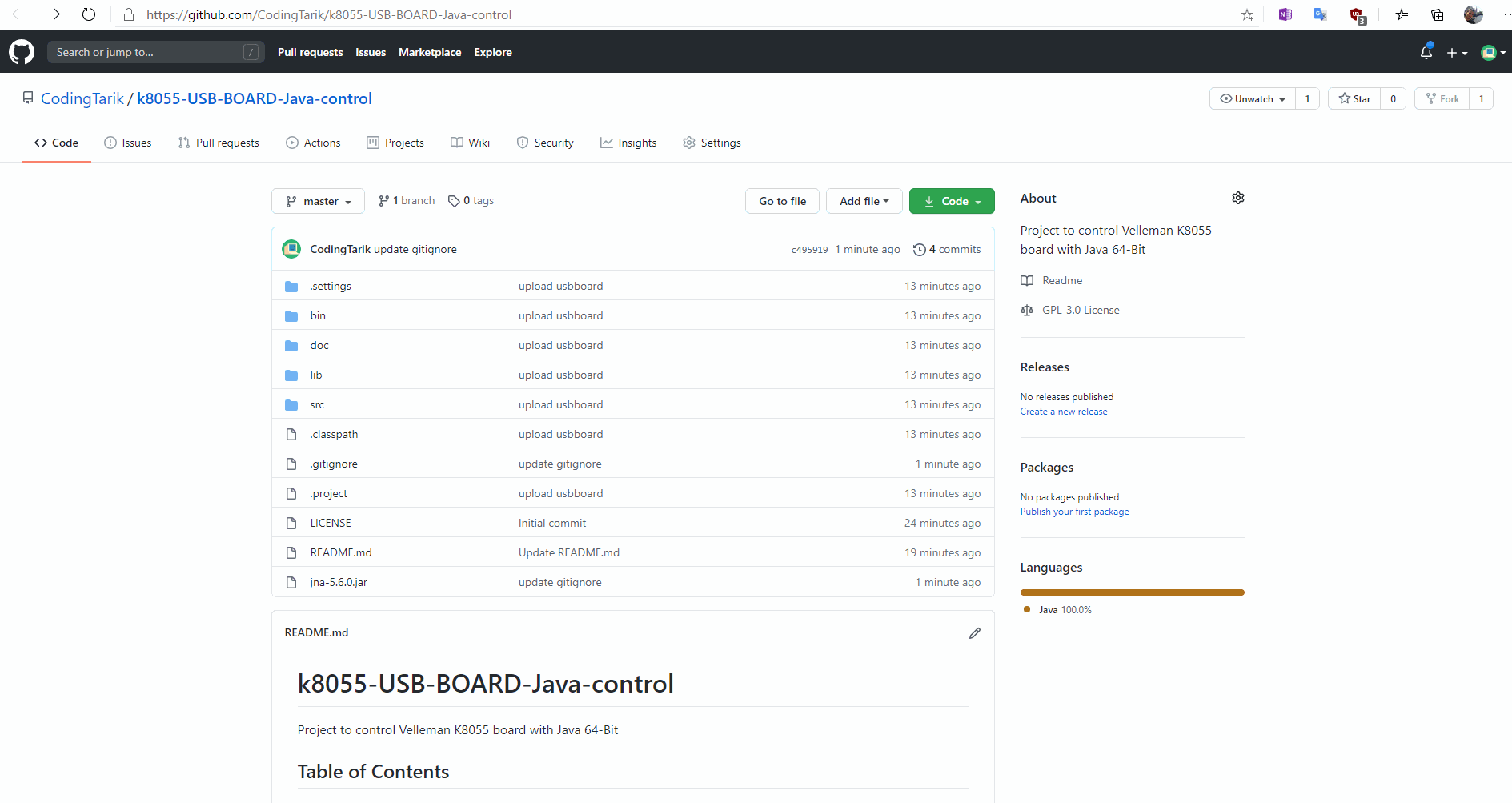The width and height of the screenshot is (1512, 803).
Task: Open the 0 tags link
Action: click(x=471, y=201)
